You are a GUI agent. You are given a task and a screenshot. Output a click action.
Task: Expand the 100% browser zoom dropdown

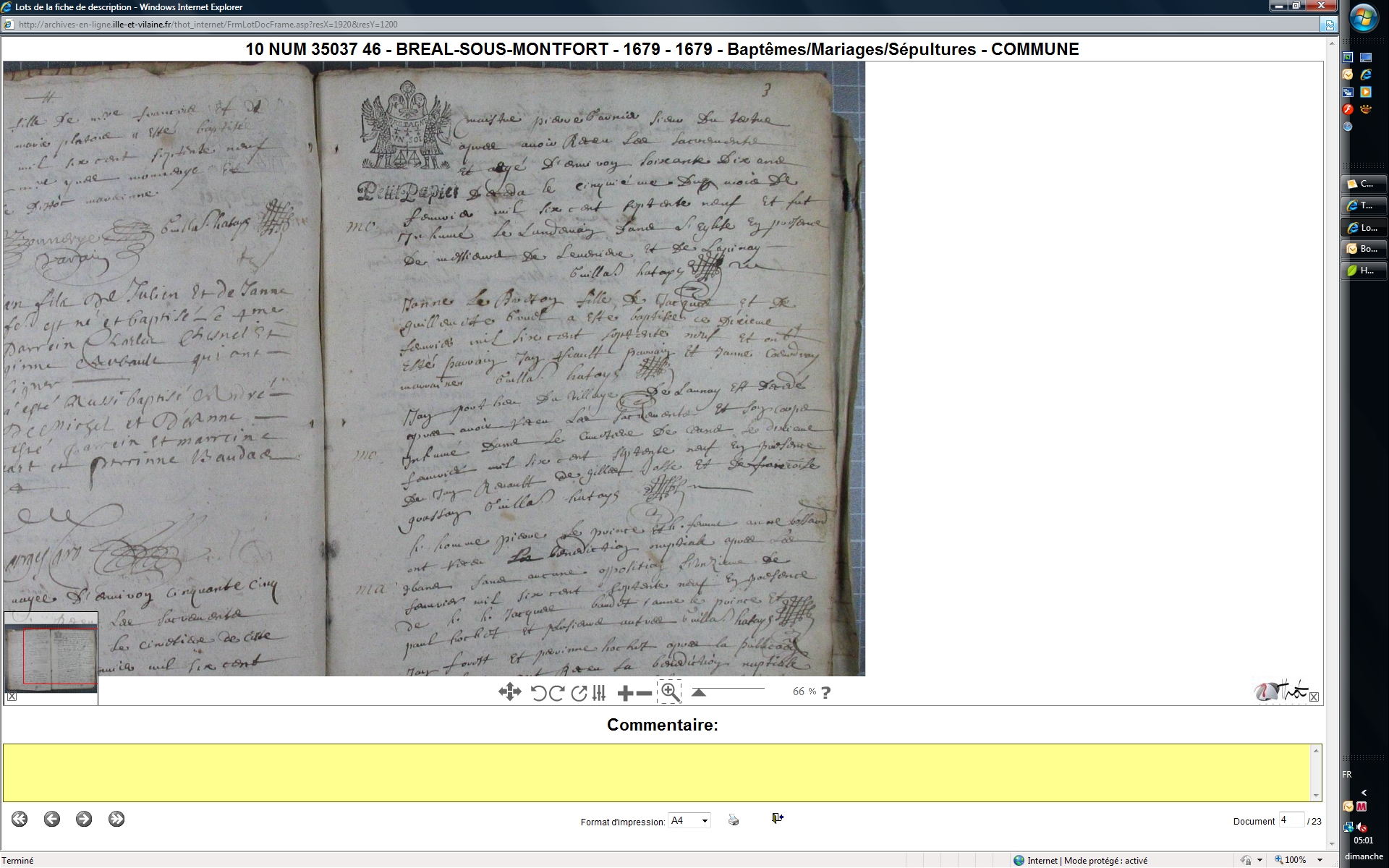1320,860
